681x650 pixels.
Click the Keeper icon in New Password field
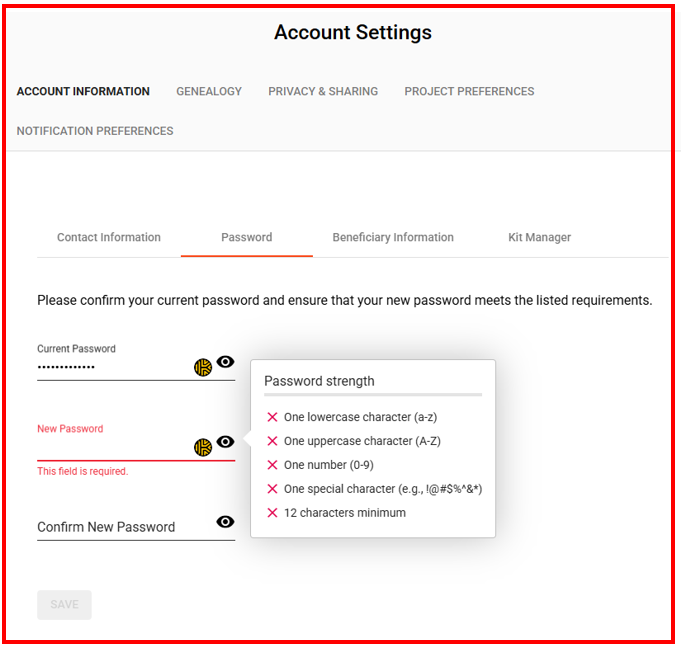pyautogui.click(x=203, y=447)
